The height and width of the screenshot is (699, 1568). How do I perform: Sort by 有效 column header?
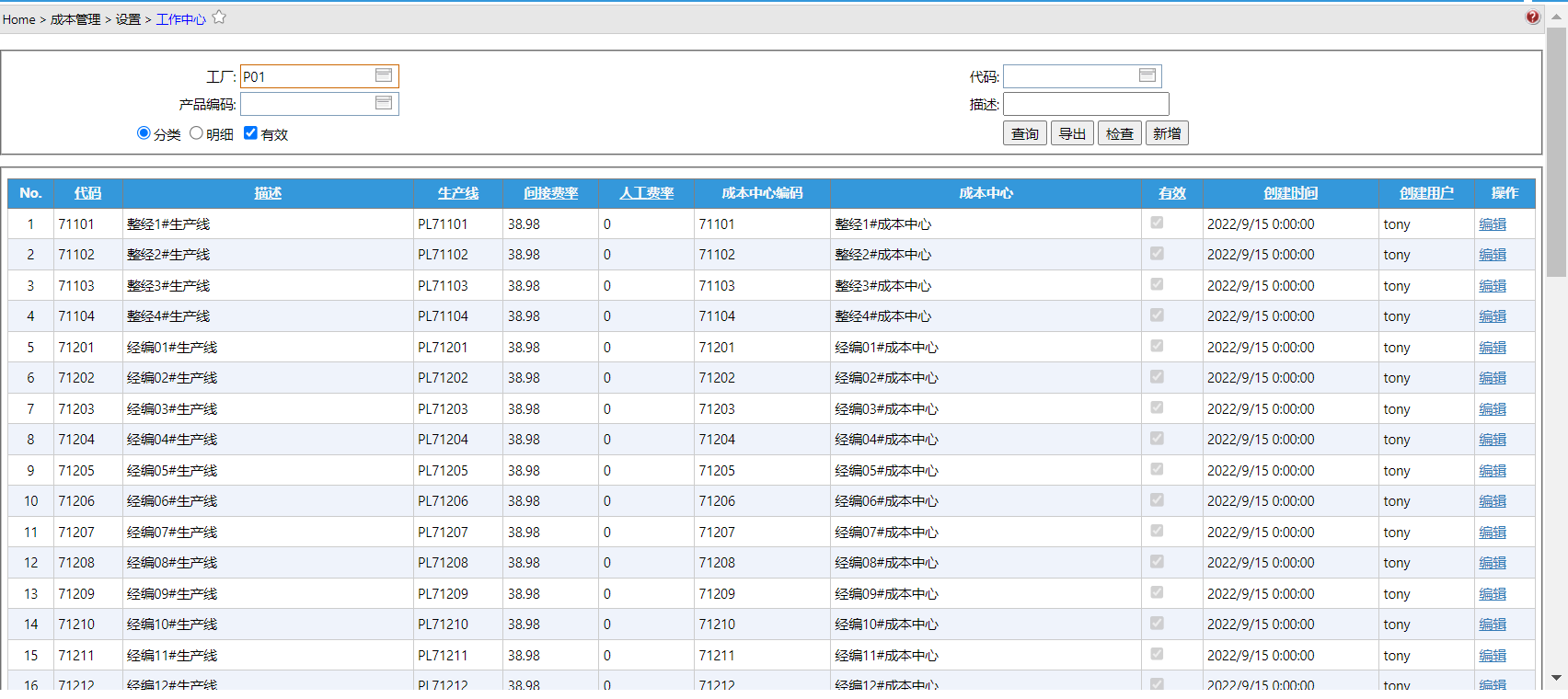click(1172, 193)
